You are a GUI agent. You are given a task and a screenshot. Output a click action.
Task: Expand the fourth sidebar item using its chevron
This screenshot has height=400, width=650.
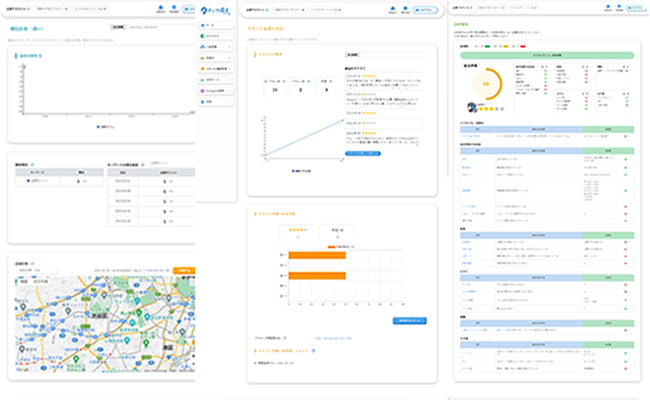click(229, 58)
